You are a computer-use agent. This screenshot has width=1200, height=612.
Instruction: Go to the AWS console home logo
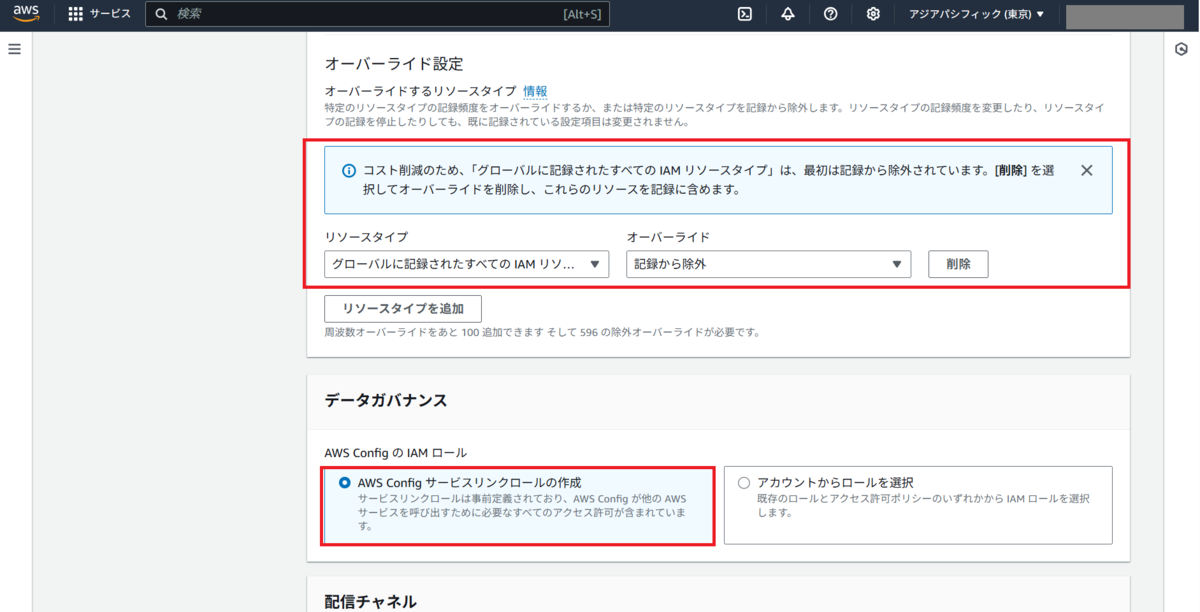coord(25,14)
